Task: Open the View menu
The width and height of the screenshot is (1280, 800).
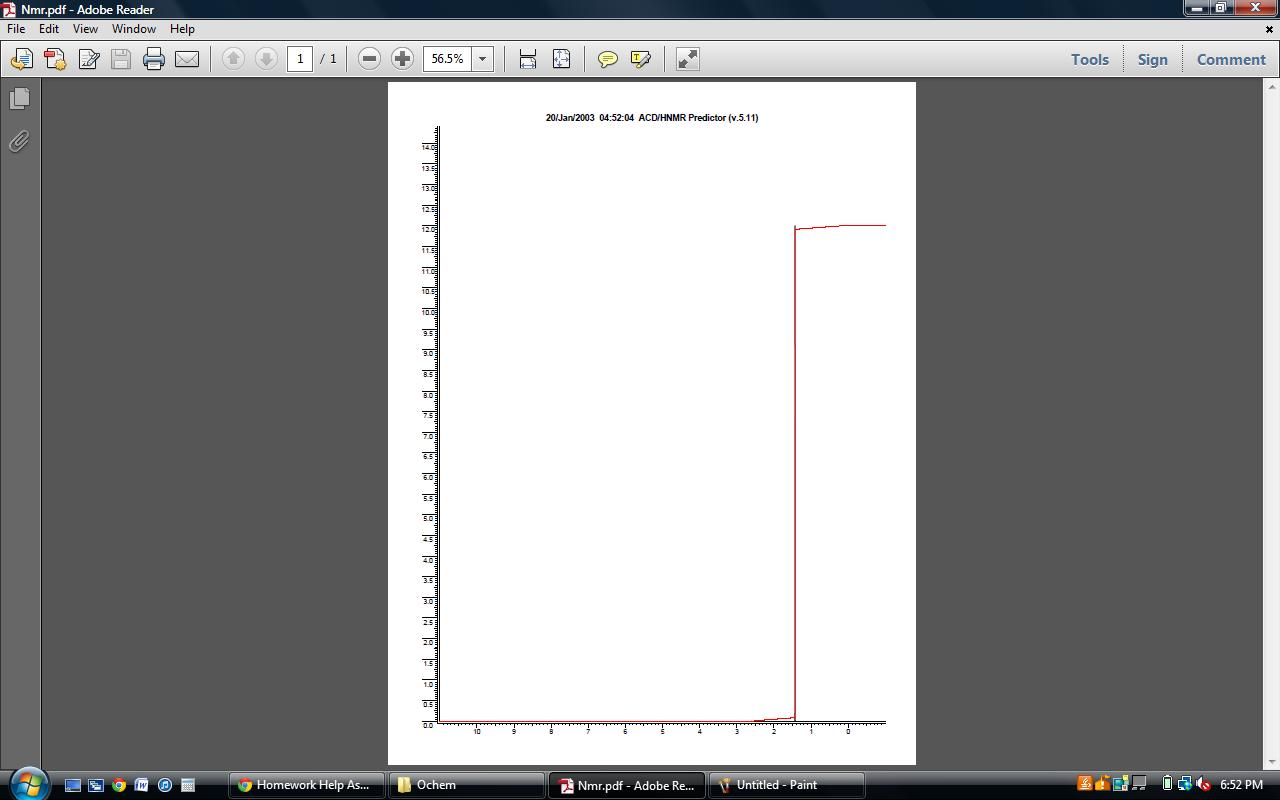Action: coord(85,29)
